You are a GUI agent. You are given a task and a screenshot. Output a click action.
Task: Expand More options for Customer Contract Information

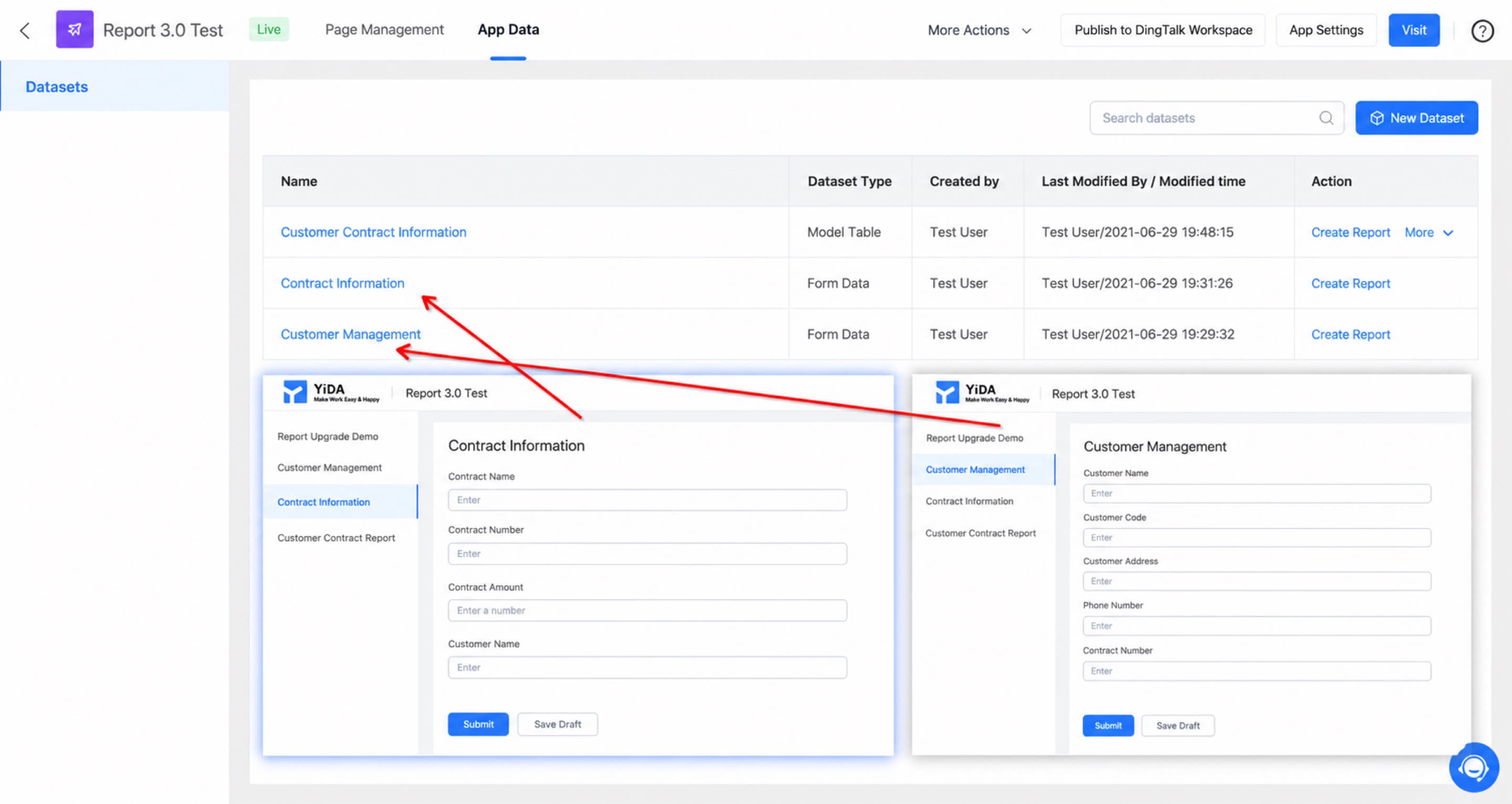pyautogui.click(x=1428, y=233)
